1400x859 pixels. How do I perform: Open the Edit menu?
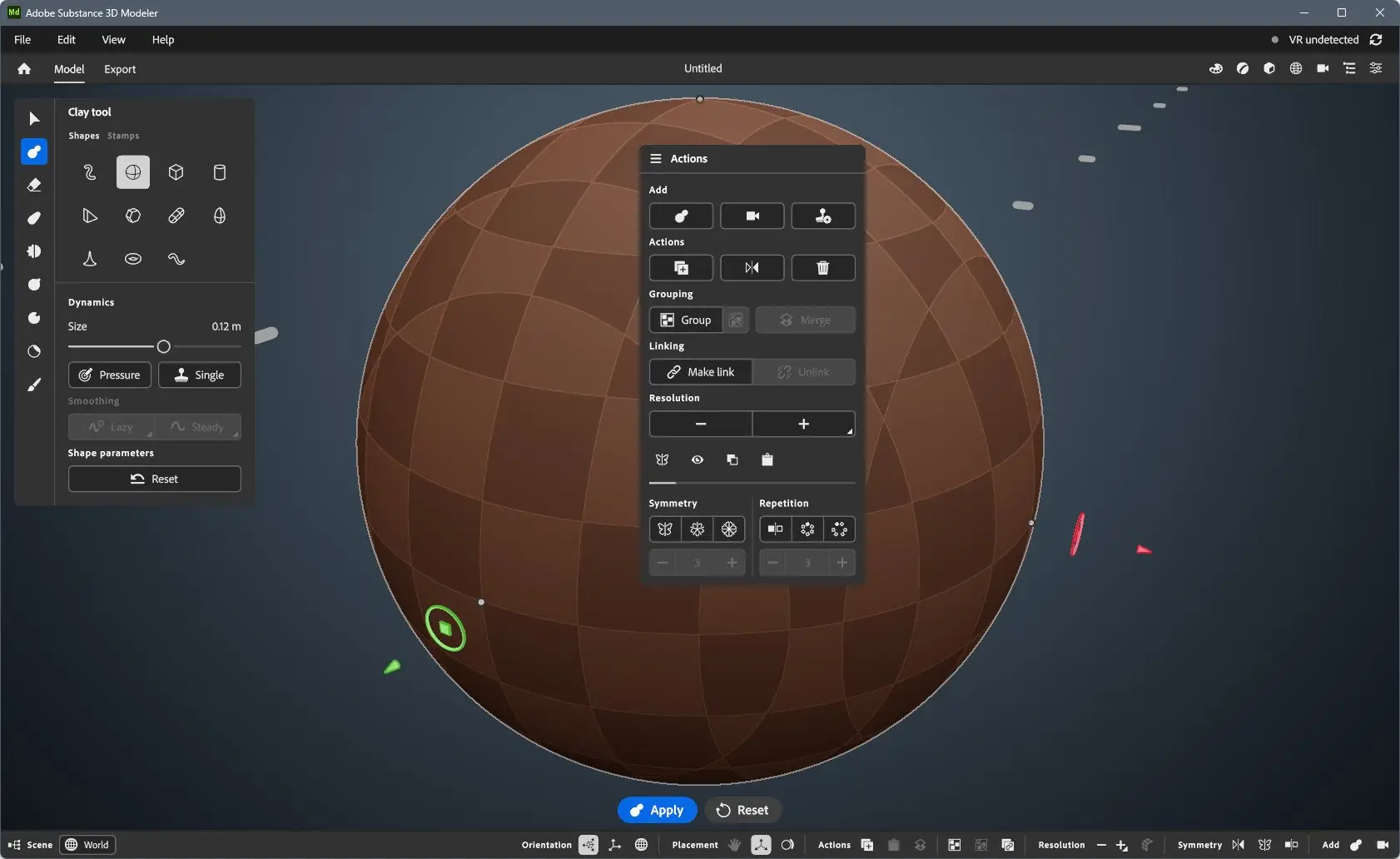(x=66, y=39)
